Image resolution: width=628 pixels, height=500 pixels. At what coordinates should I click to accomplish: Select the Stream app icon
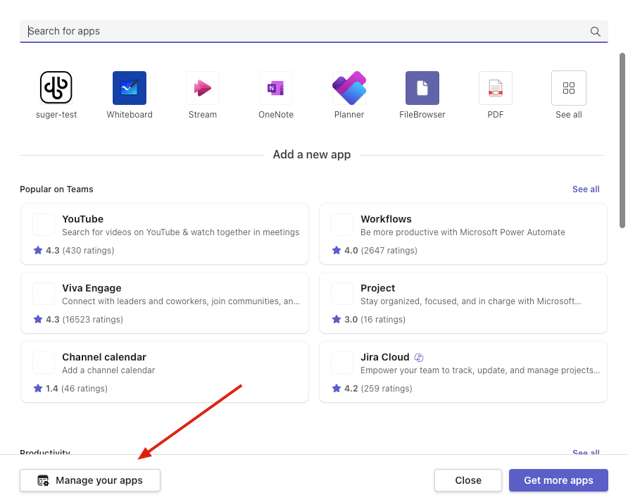203,88
